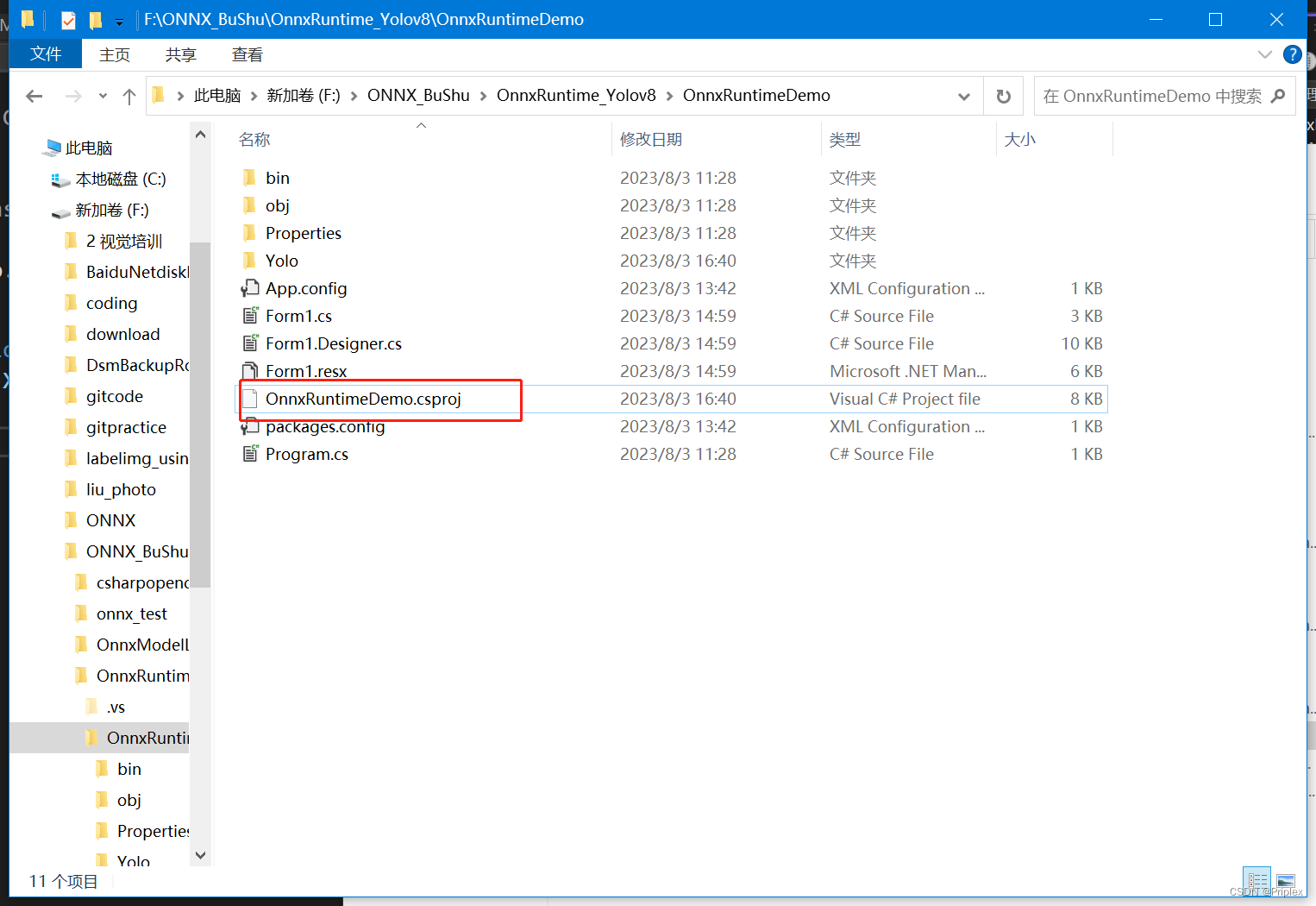Sort by the 修改日期 column header
1316x906 pixels.
(x=651, y=140)
